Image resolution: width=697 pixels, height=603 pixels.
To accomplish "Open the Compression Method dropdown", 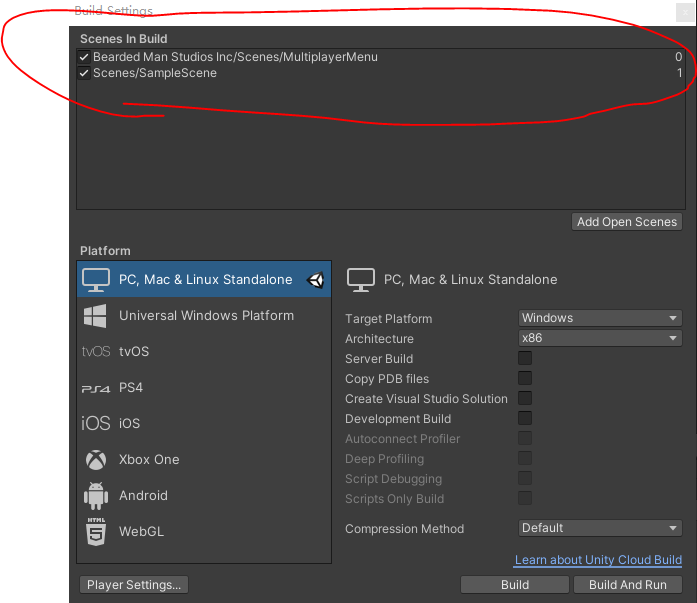I will click(x=600, y=528).
